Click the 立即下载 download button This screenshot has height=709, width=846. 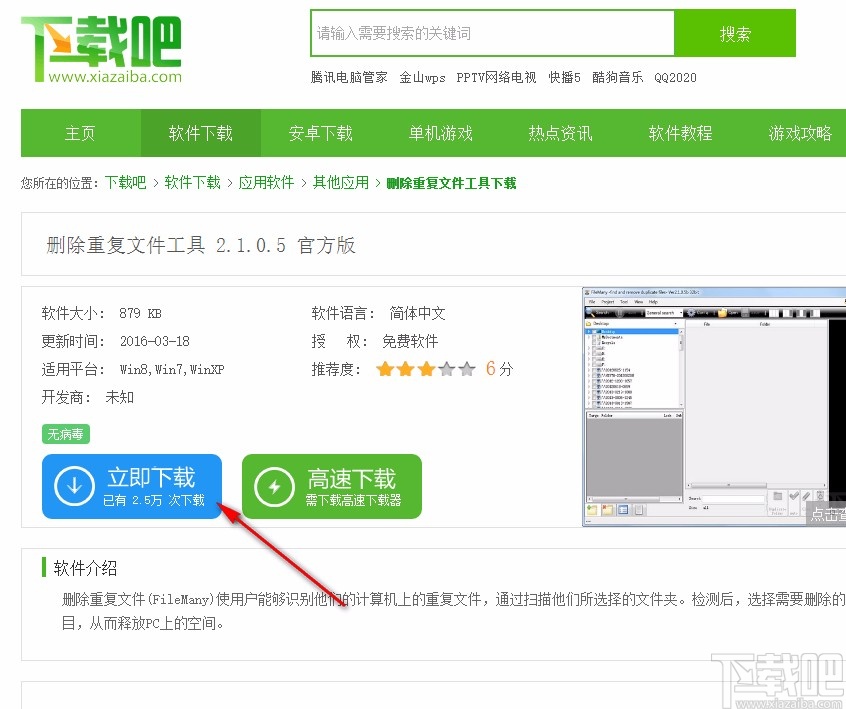(x=131, y=486)
